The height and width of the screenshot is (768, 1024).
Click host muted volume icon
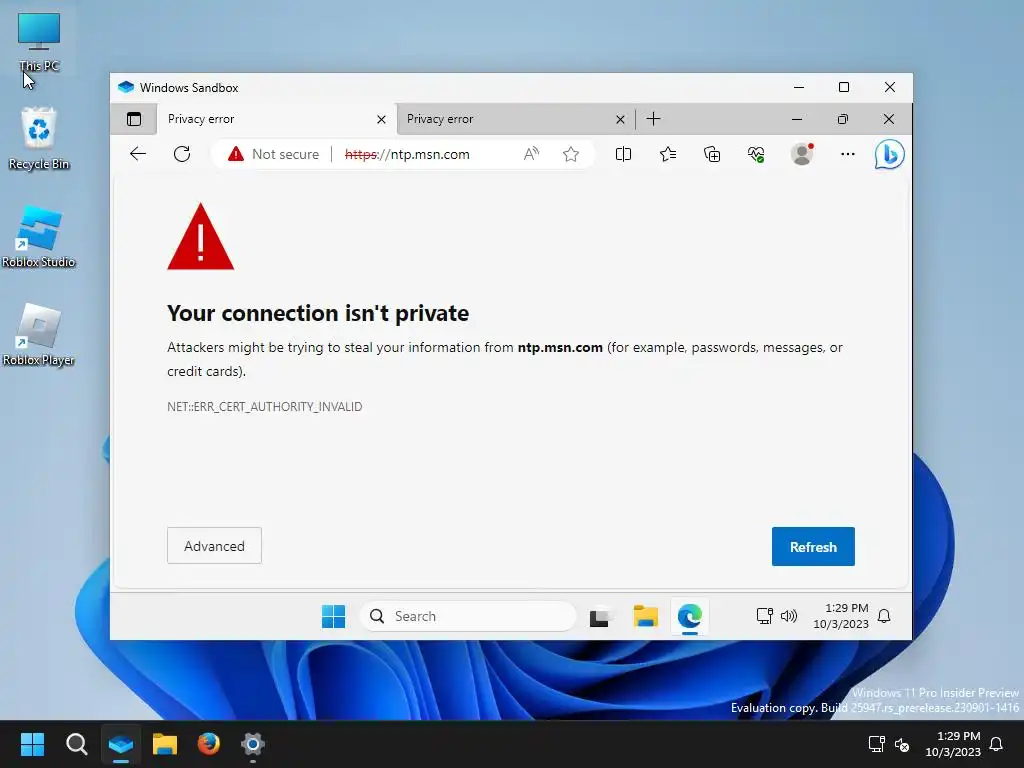903,744
